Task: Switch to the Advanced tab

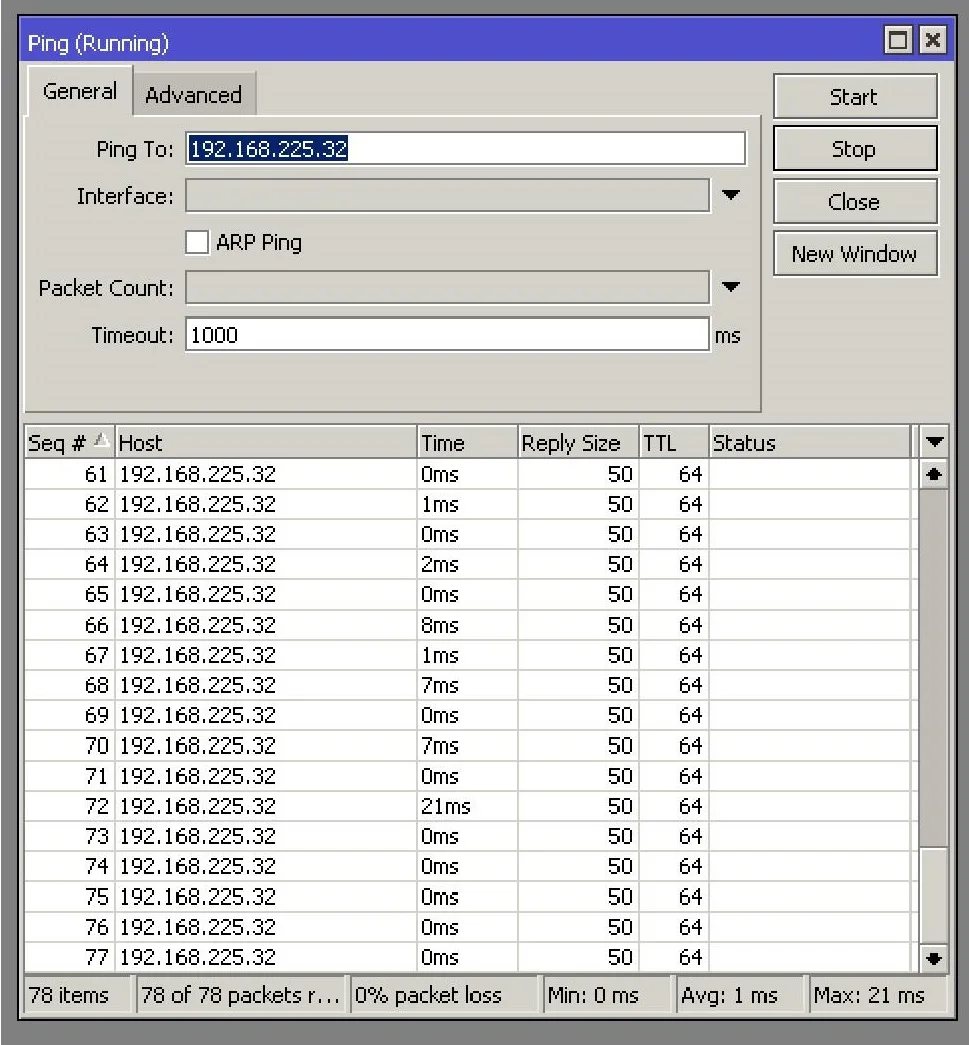Action: [x=193, y=95]
